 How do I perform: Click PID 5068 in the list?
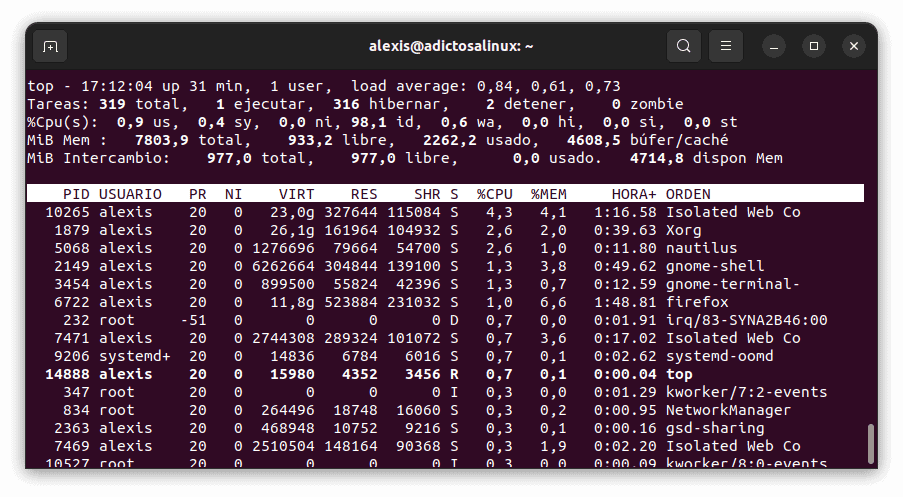[x=72, y=248]
